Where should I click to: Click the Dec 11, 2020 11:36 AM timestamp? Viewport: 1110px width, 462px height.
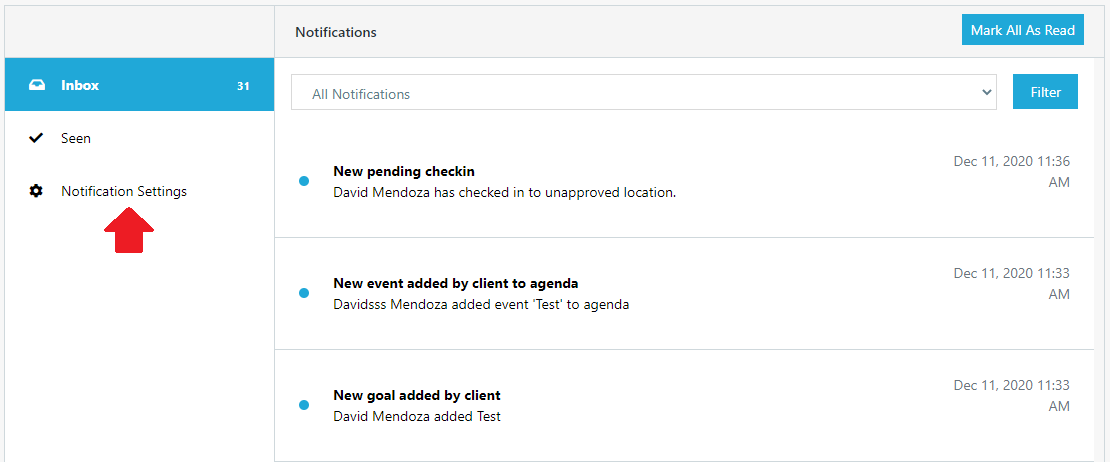[x=1012, y=171]
